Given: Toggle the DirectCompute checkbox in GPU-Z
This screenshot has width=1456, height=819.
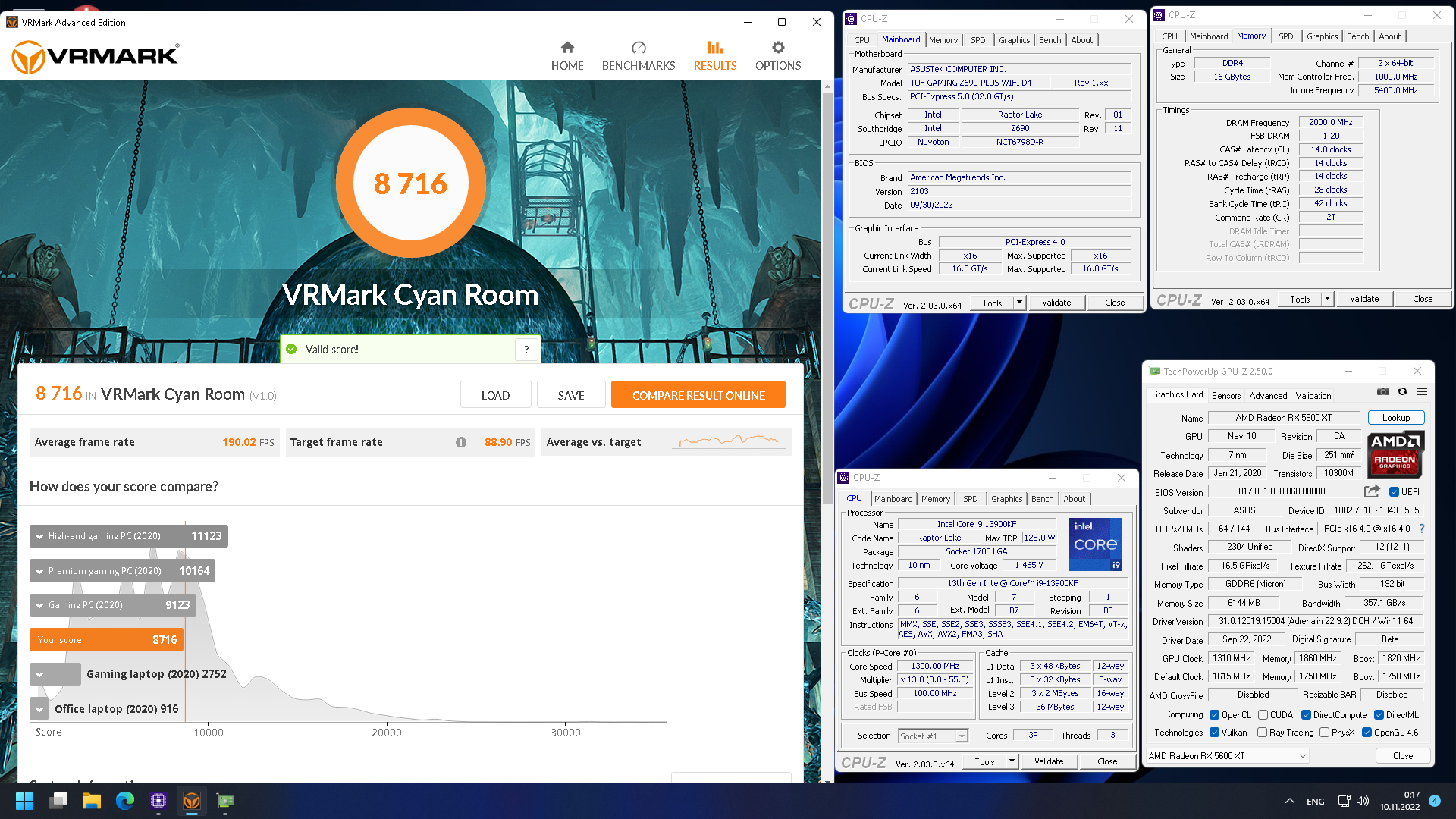Looking at the screenshot, I should (1307, 715).
